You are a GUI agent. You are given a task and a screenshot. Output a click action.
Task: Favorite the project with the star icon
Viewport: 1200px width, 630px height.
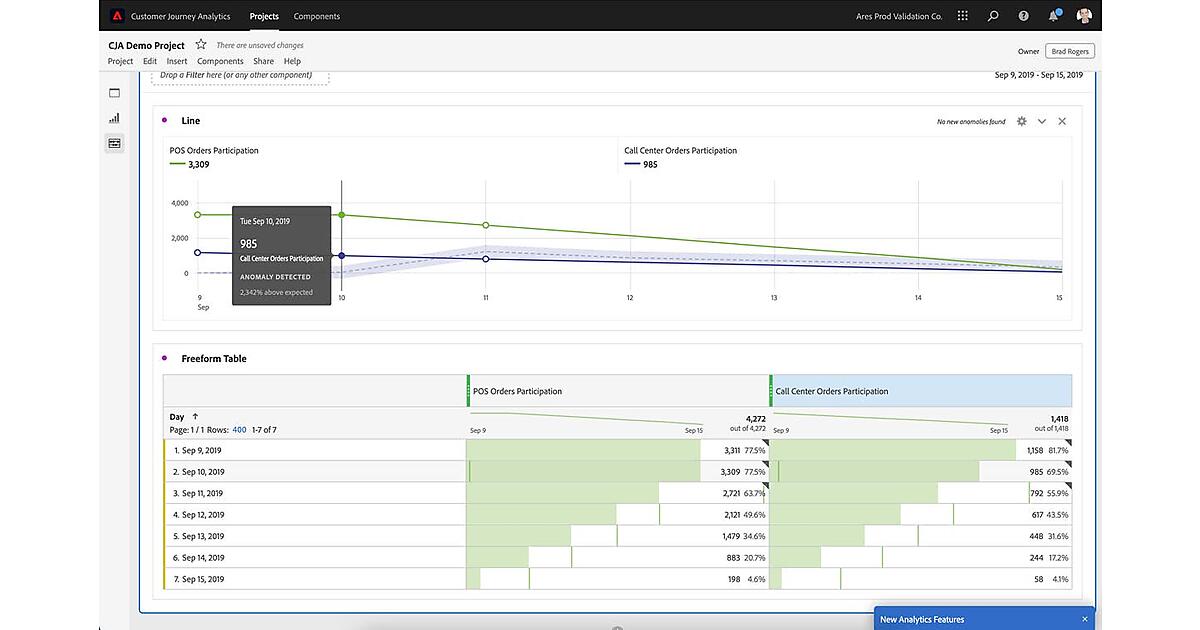tap(201, 45)
